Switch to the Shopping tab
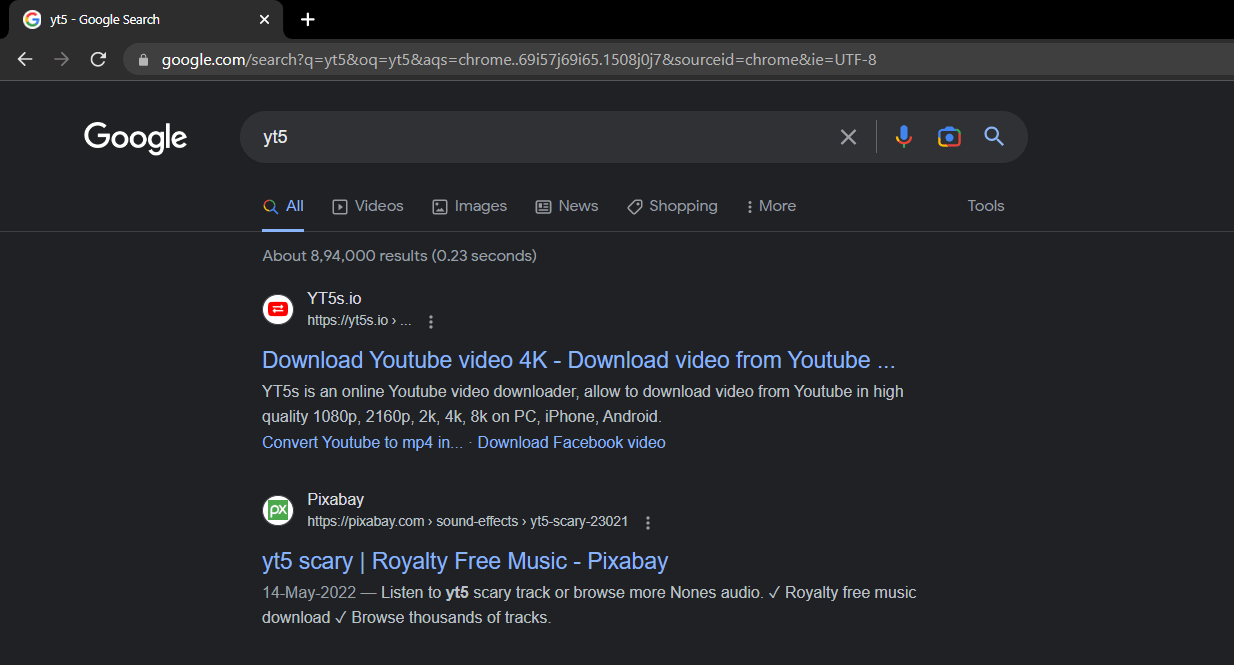1234x665 pixels. coord(672,206)
